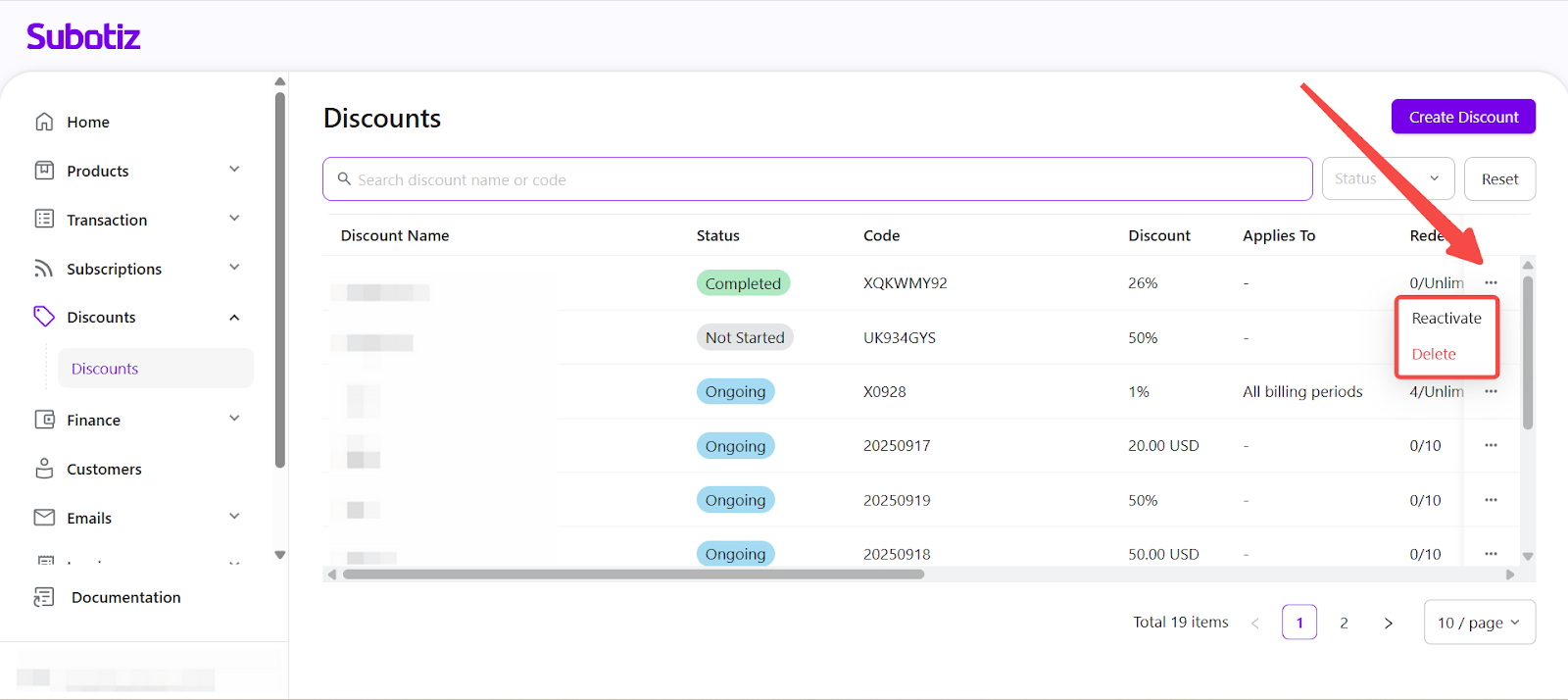The image size is (1568, 700).
Task: Go to next page using right arrow
Action: click(x=1388, y=623)
